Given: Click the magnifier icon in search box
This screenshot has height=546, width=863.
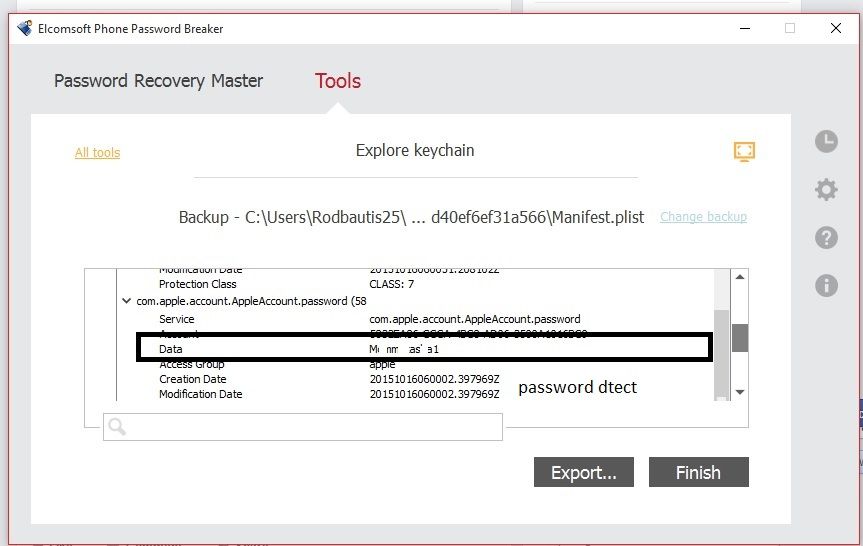Looking at the screenshot, I should click(x=117, y=427).
